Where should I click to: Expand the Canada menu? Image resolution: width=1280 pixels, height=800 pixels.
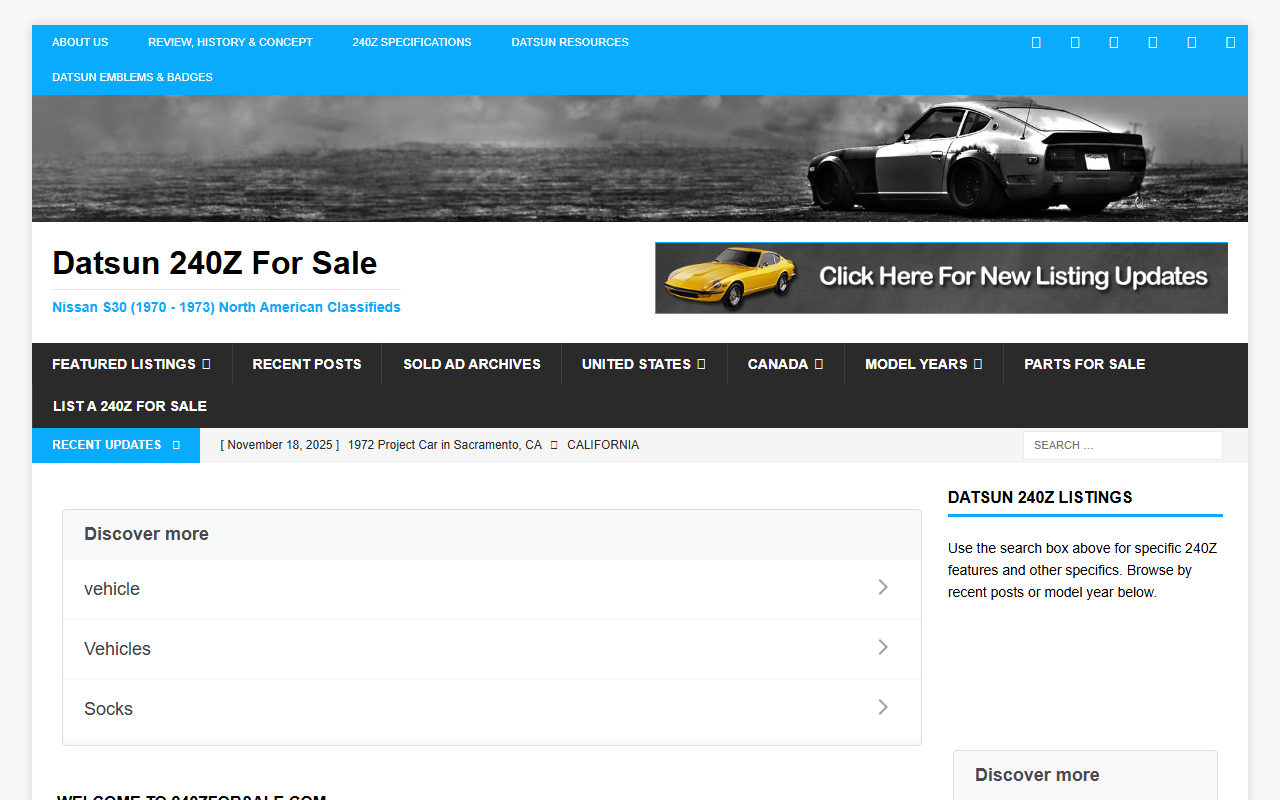(785, 364)
